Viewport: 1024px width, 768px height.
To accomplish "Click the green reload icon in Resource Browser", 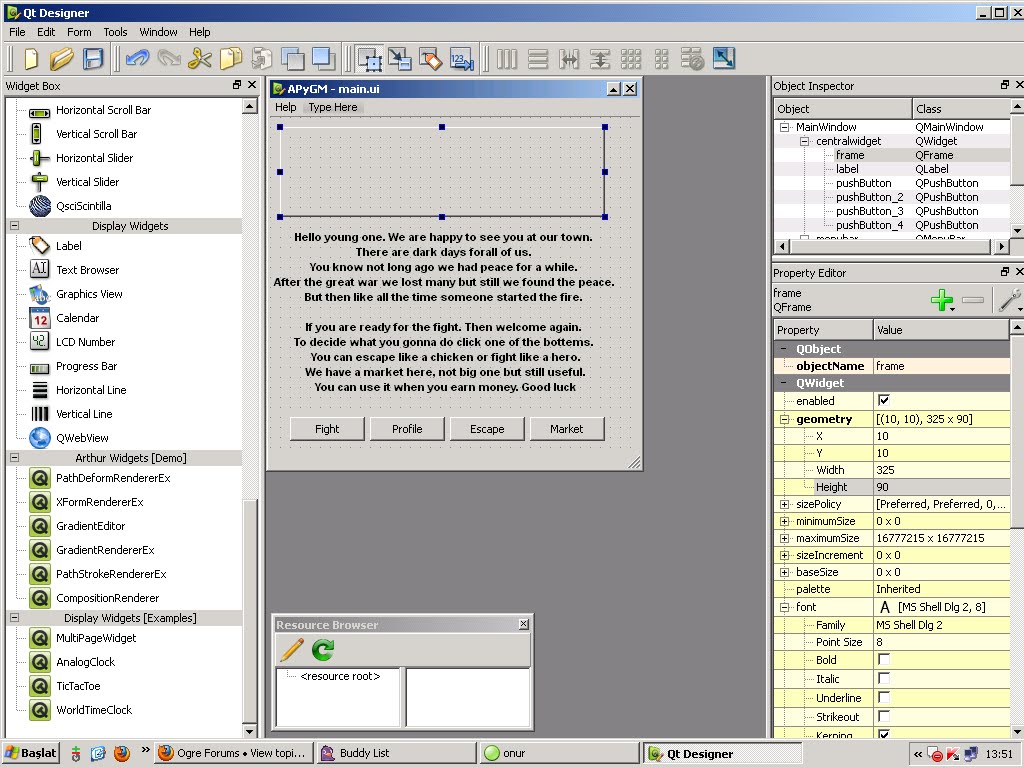I will coord(323,650).
